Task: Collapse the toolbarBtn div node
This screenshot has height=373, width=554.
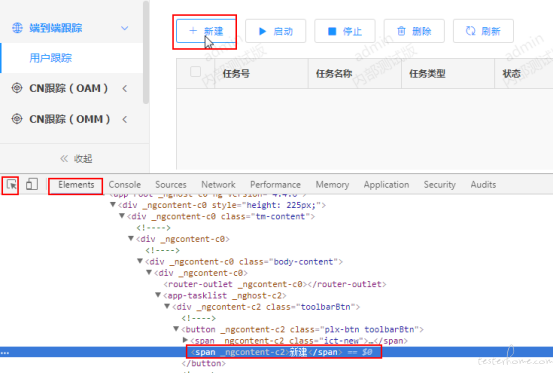Action: tap(167, 306)
